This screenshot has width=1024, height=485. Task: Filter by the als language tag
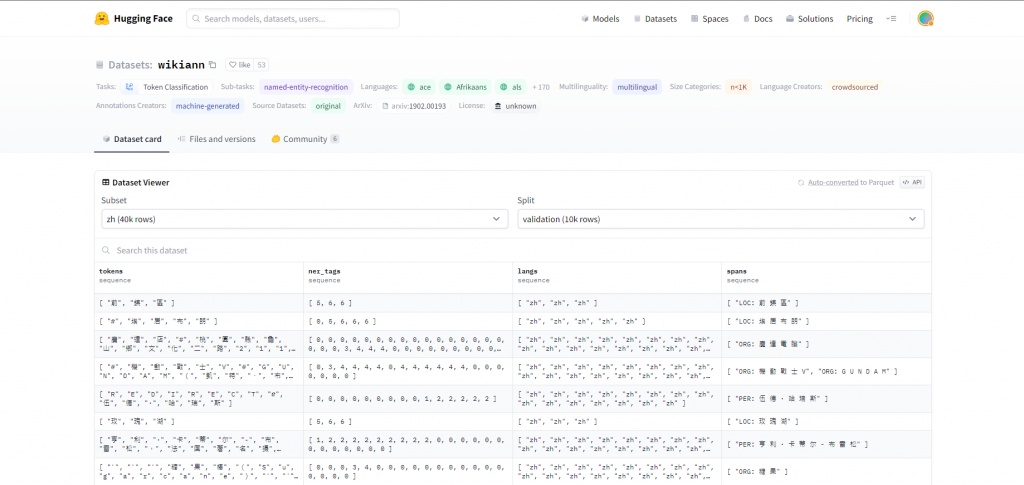(x=510, y=87)
